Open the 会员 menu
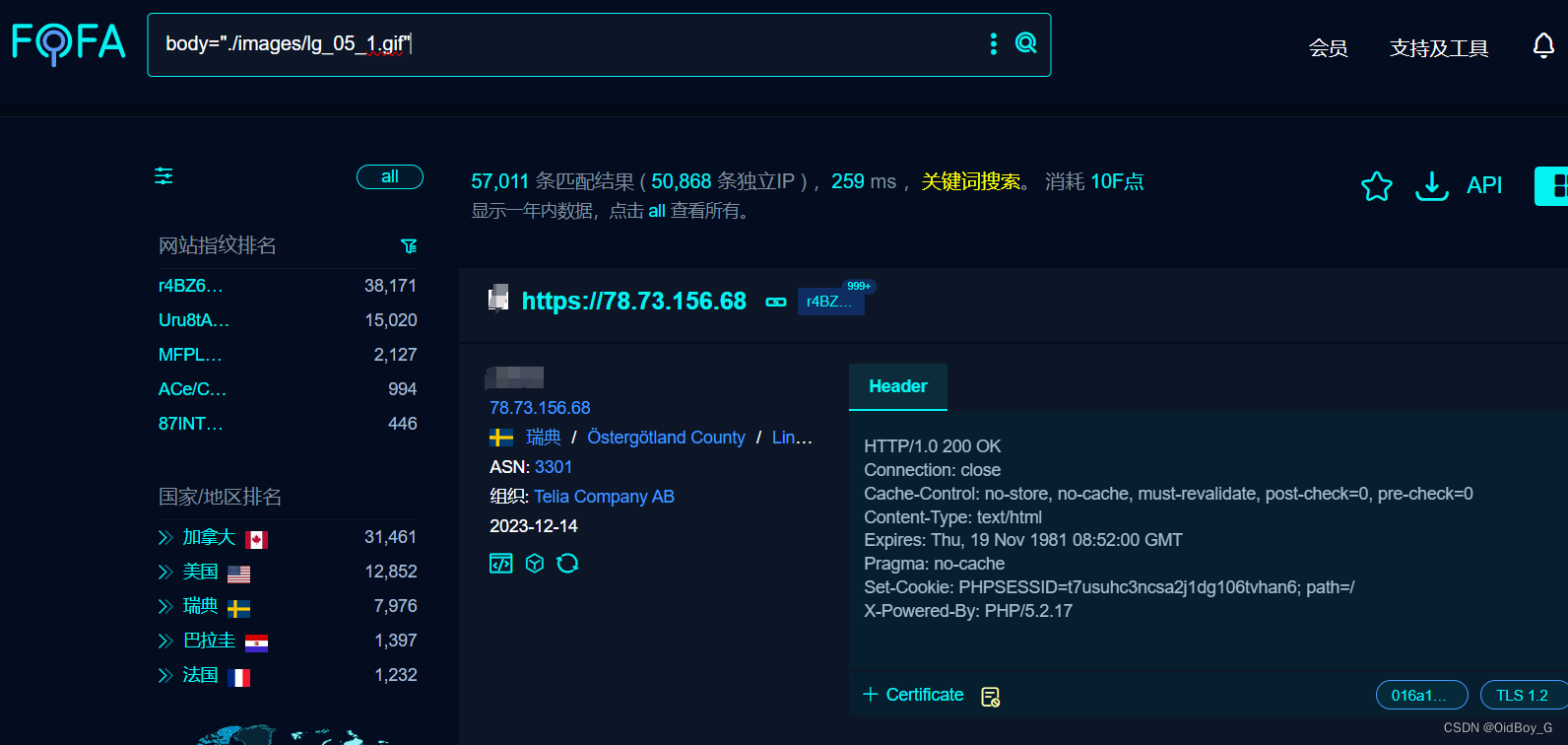Viewport: 1568px width, 745px height. (1328, 47)
